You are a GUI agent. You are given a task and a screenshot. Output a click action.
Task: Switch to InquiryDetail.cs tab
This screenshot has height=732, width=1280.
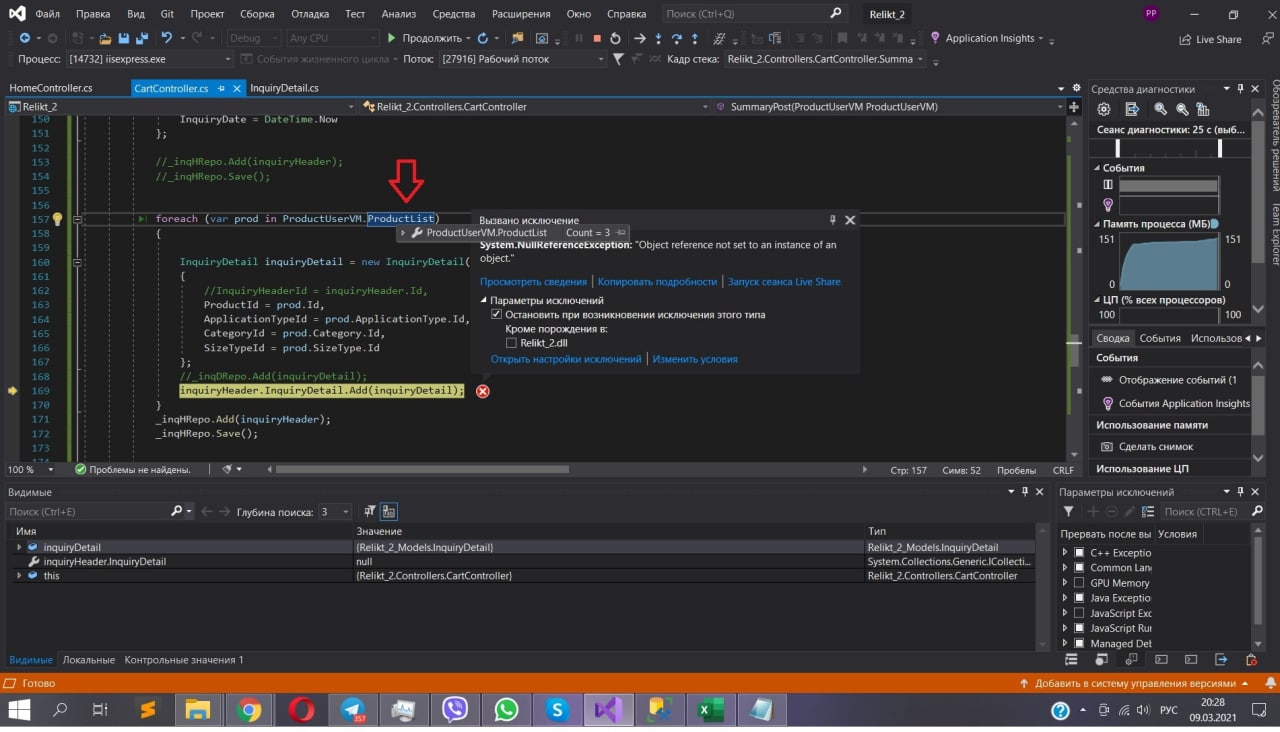[x=284, y=88]
